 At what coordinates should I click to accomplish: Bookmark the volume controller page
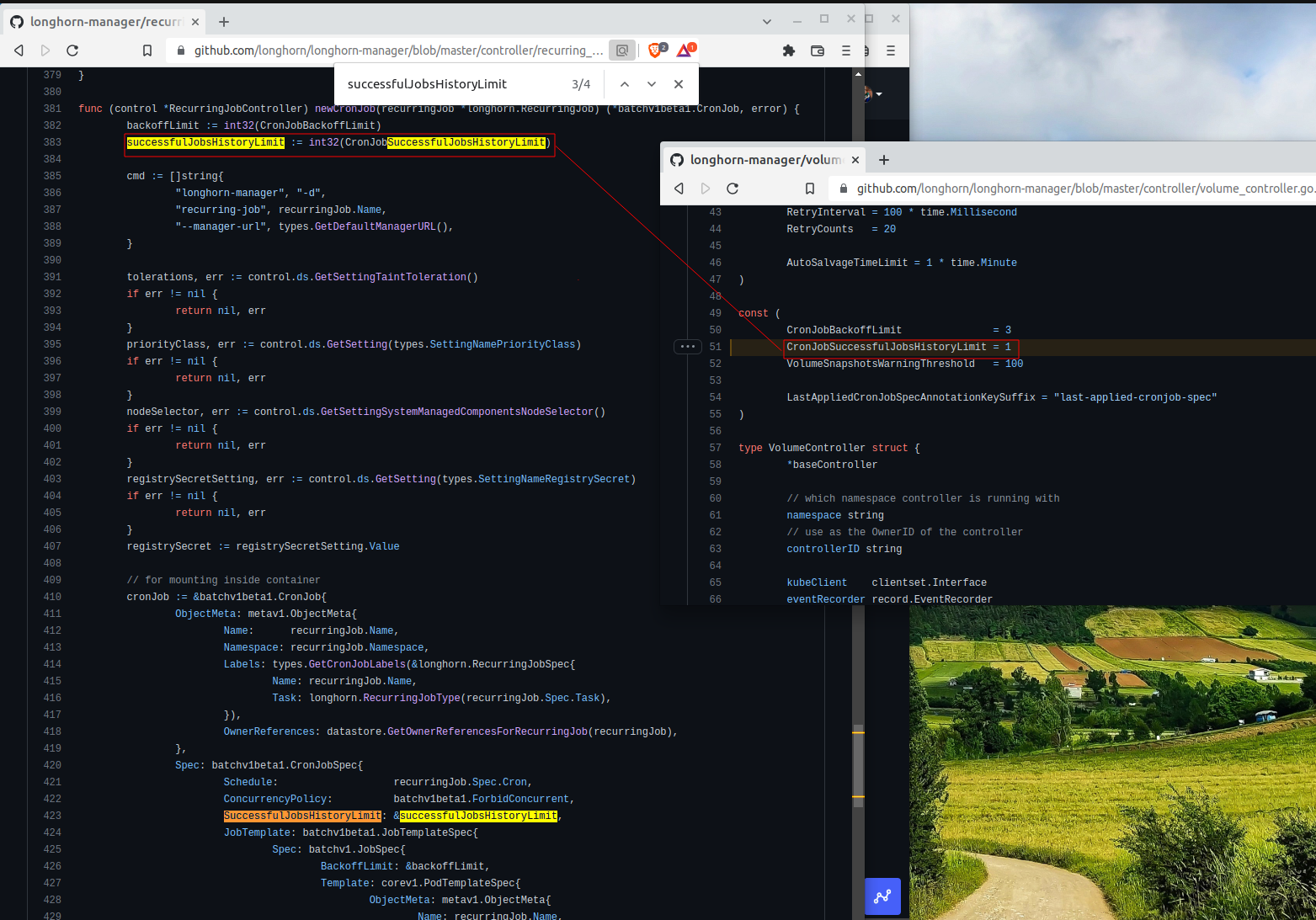[x=810, y=189]
